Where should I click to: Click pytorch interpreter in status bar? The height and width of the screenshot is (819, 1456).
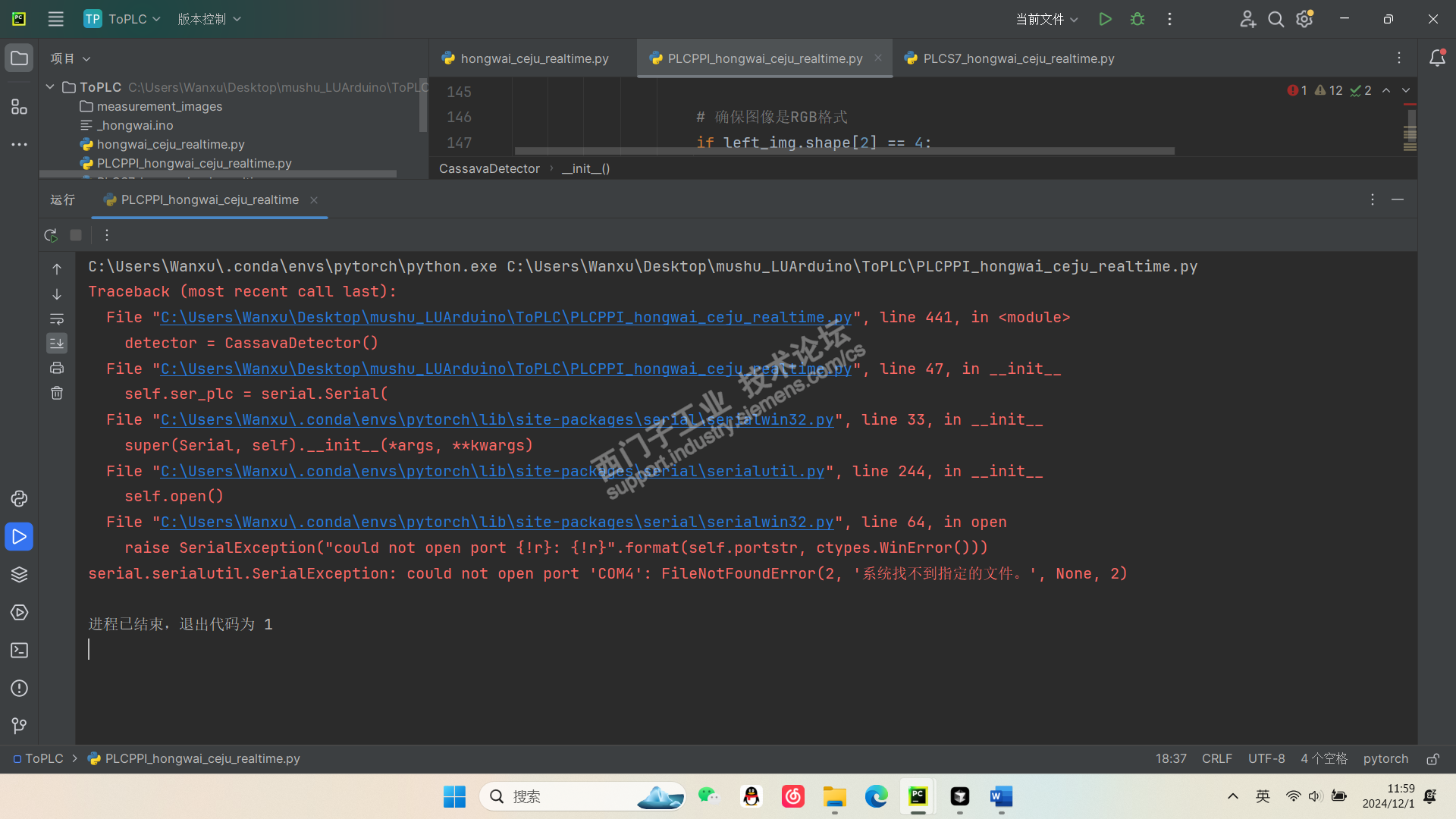coord(1385,759)
